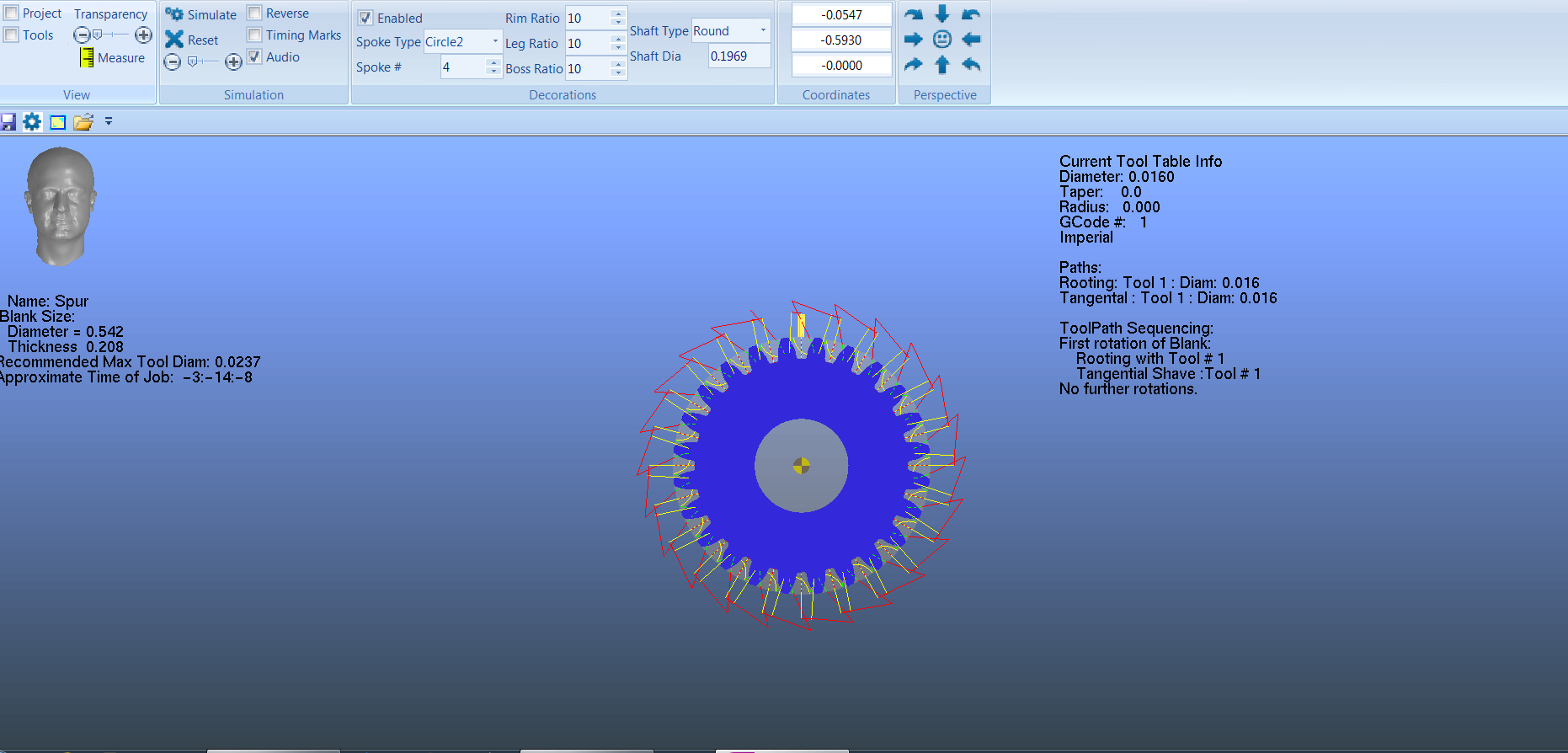Click the down arrow in Perspective group
The height and width of the screenshot is (753, 1568).
tap(942, 14)
